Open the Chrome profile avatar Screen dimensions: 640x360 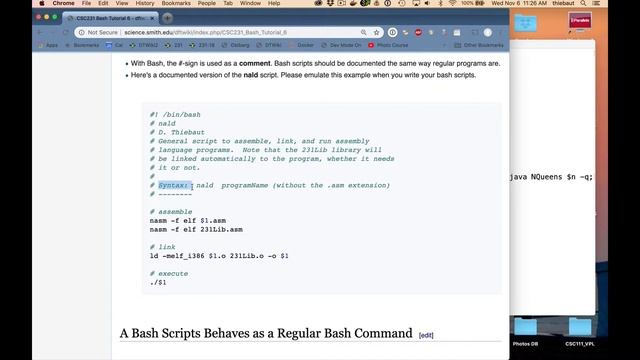tap(487, 32)
